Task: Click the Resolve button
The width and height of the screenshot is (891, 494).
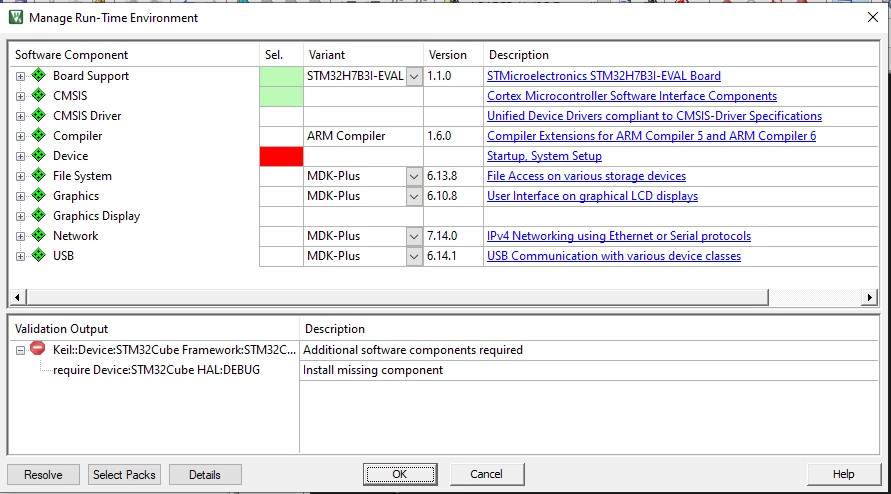Action: 43,474
